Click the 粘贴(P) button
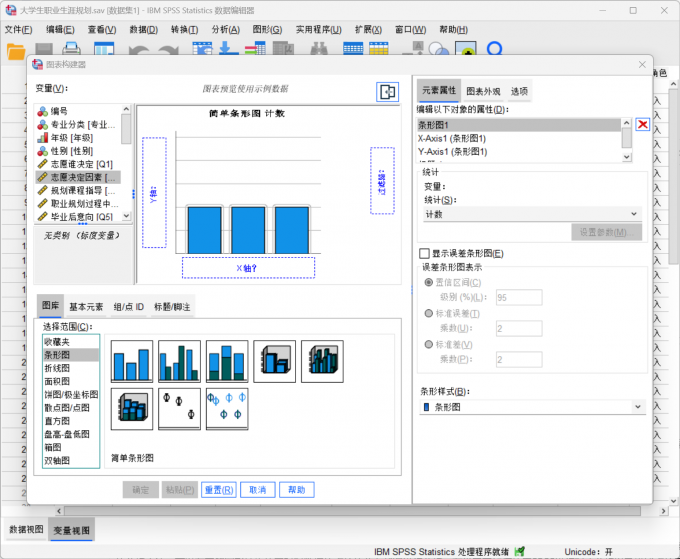 click(x=180, y=490)
